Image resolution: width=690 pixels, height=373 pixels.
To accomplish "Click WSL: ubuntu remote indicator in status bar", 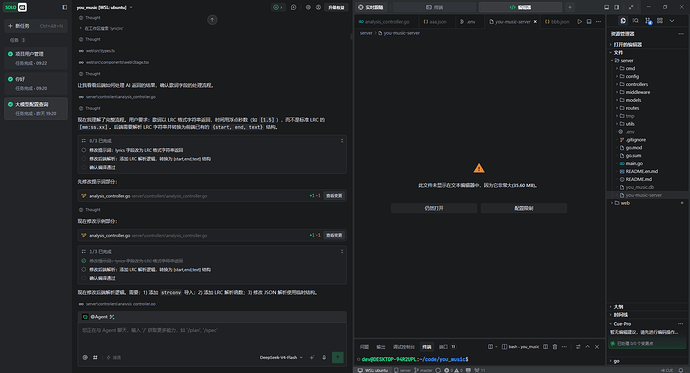I will (x=373, y=370).
